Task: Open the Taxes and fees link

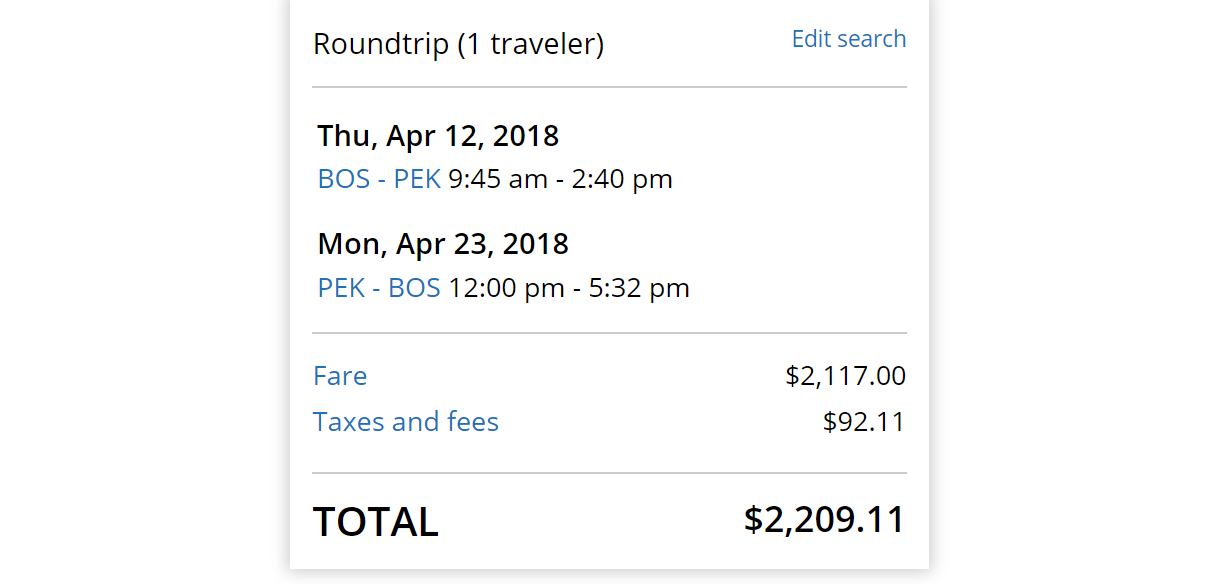Action: [x=405, y=421]
